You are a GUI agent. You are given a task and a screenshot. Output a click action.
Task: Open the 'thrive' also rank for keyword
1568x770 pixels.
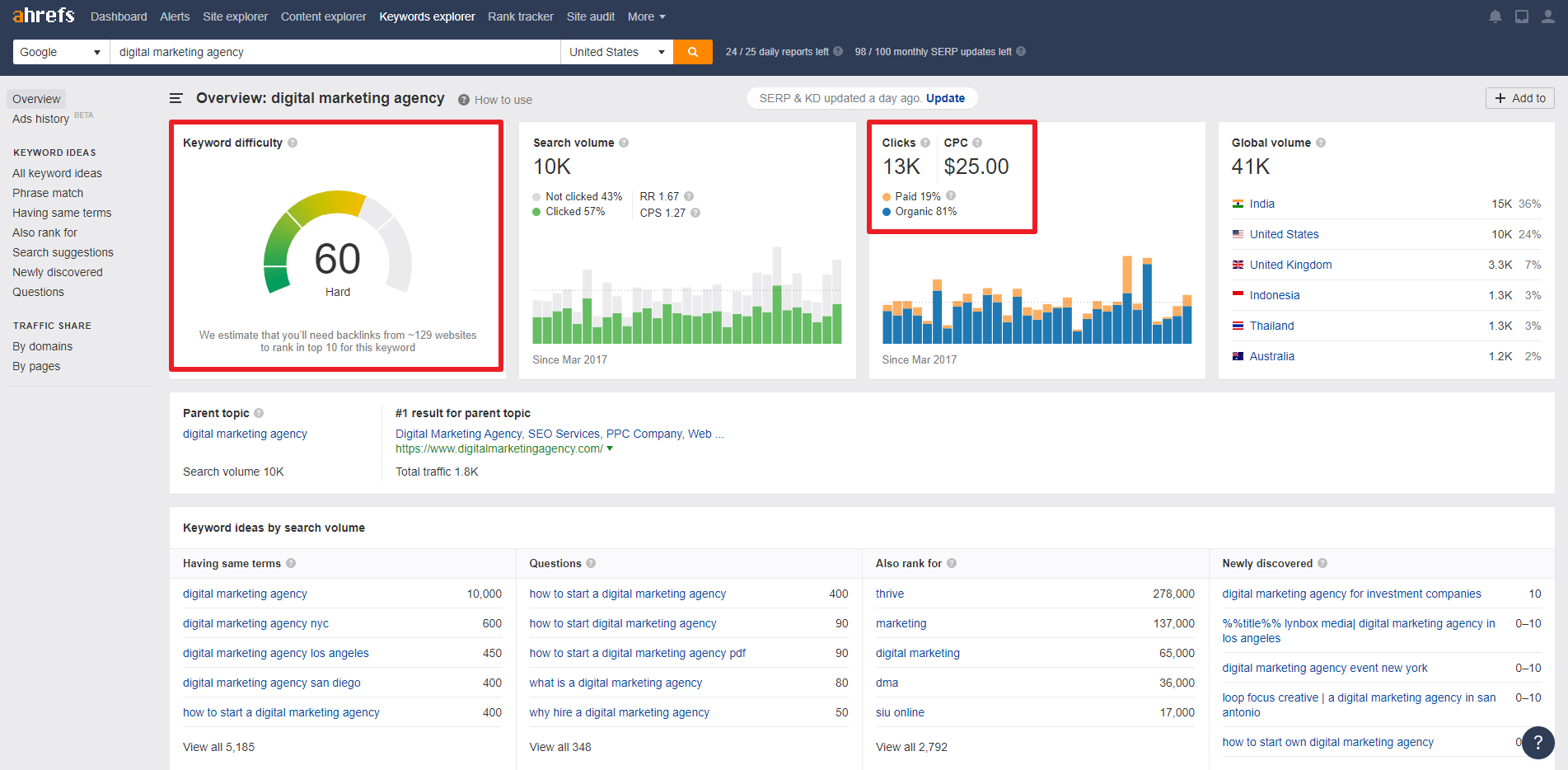pos(890,594)
